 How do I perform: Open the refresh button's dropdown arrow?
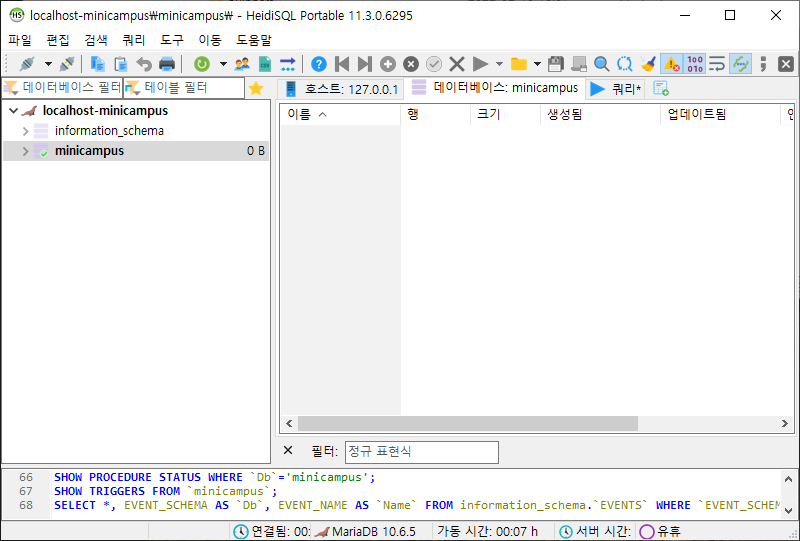(x=223, y=64)
